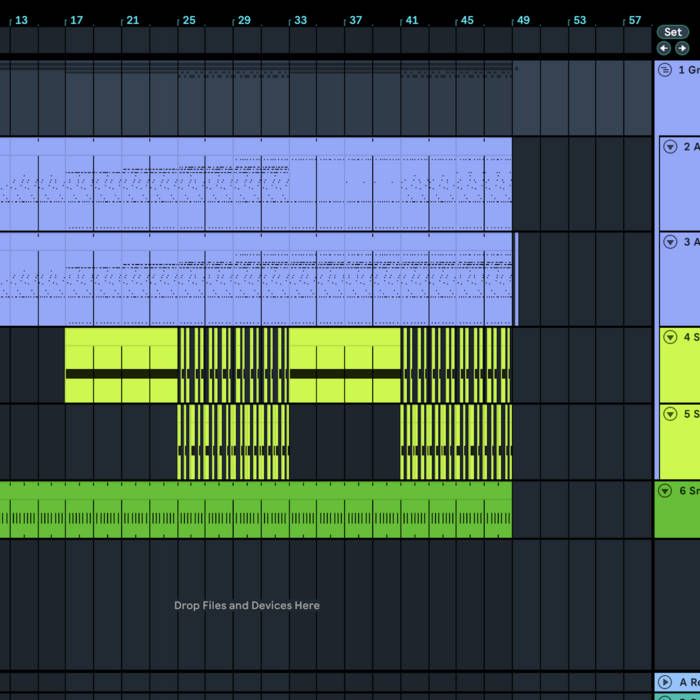Select the track 6 header name

click(689, 491)
